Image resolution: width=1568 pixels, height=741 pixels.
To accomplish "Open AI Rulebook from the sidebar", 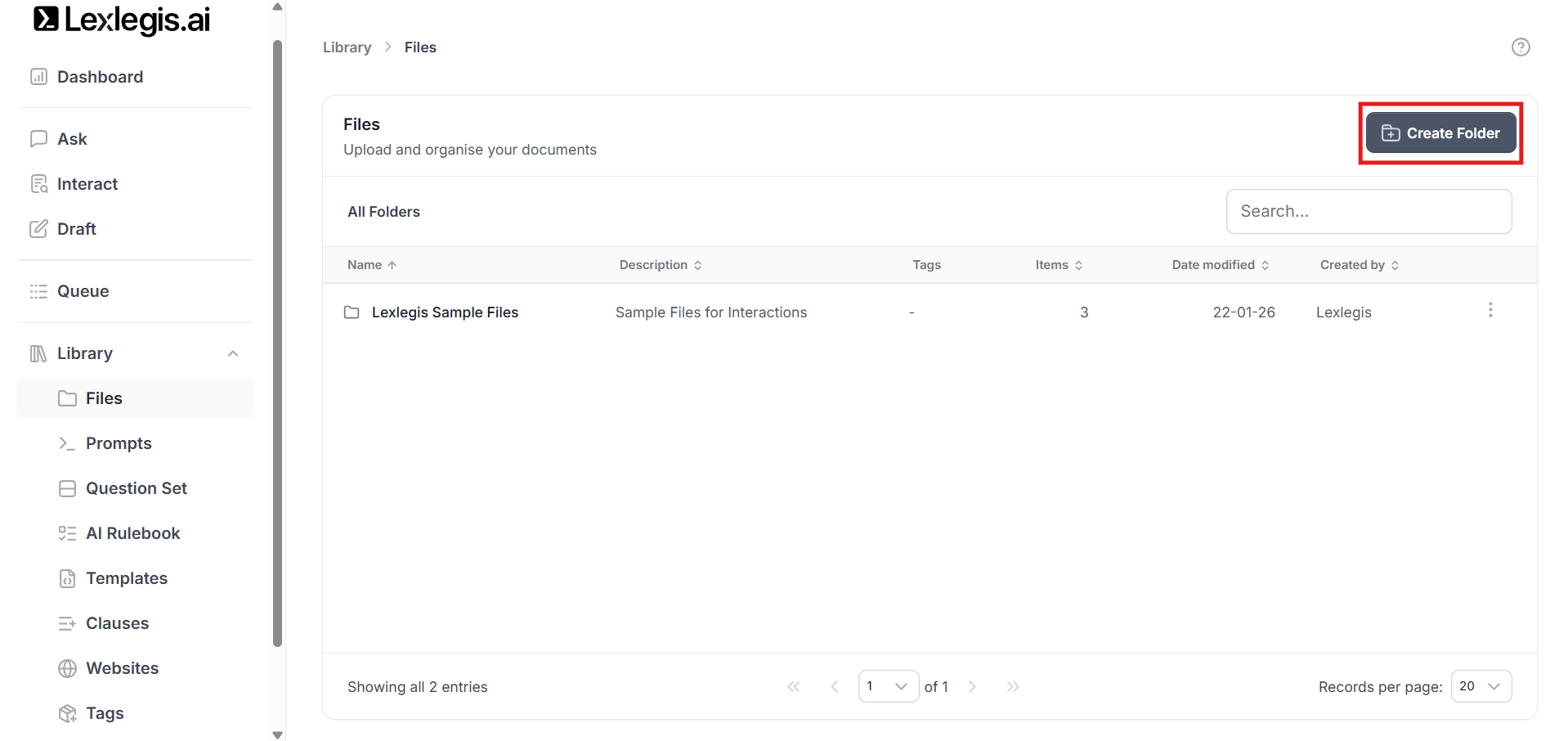I will (x=132, y=533).
